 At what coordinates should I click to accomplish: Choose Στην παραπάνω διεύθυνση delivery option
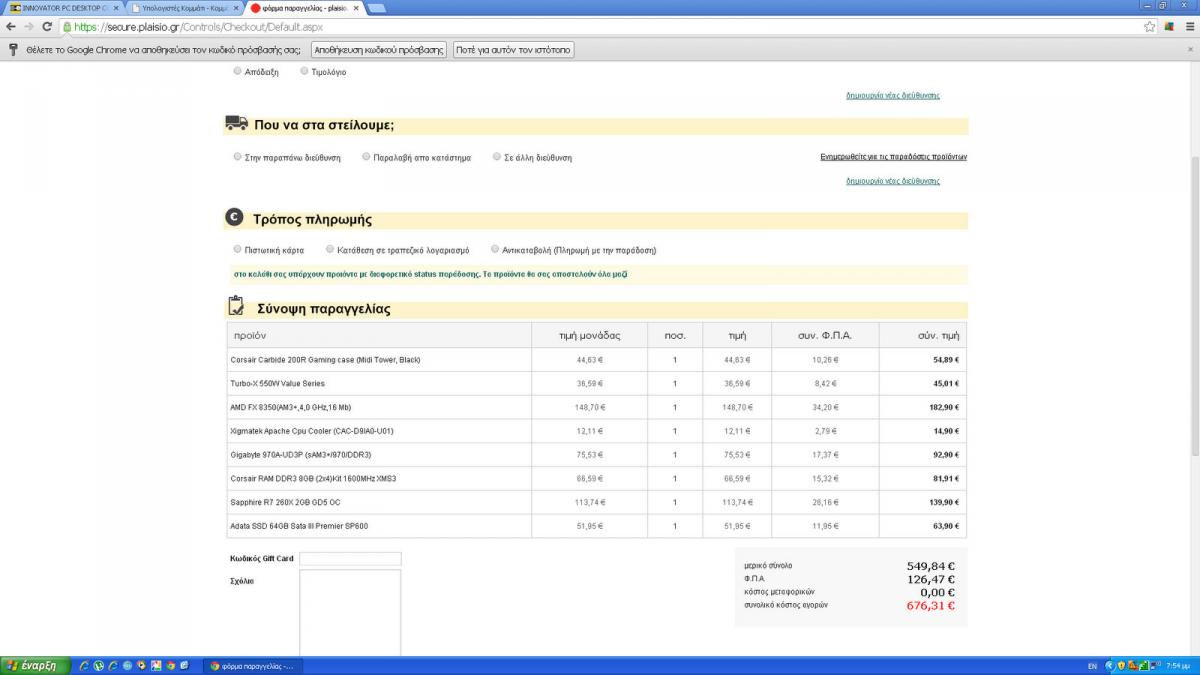coord(237,157)
